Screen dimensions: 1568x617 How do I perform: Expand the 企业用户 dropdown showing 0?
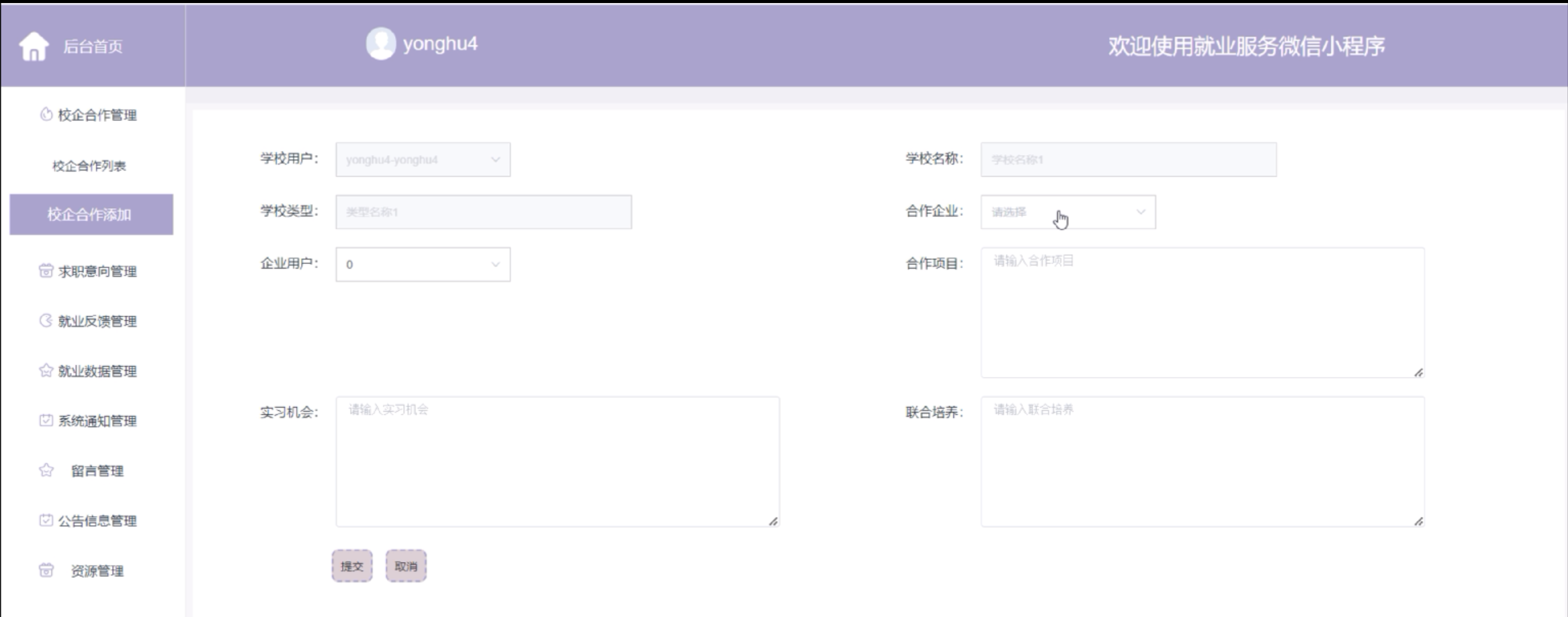pyautogui.click(x=422, y=264)
